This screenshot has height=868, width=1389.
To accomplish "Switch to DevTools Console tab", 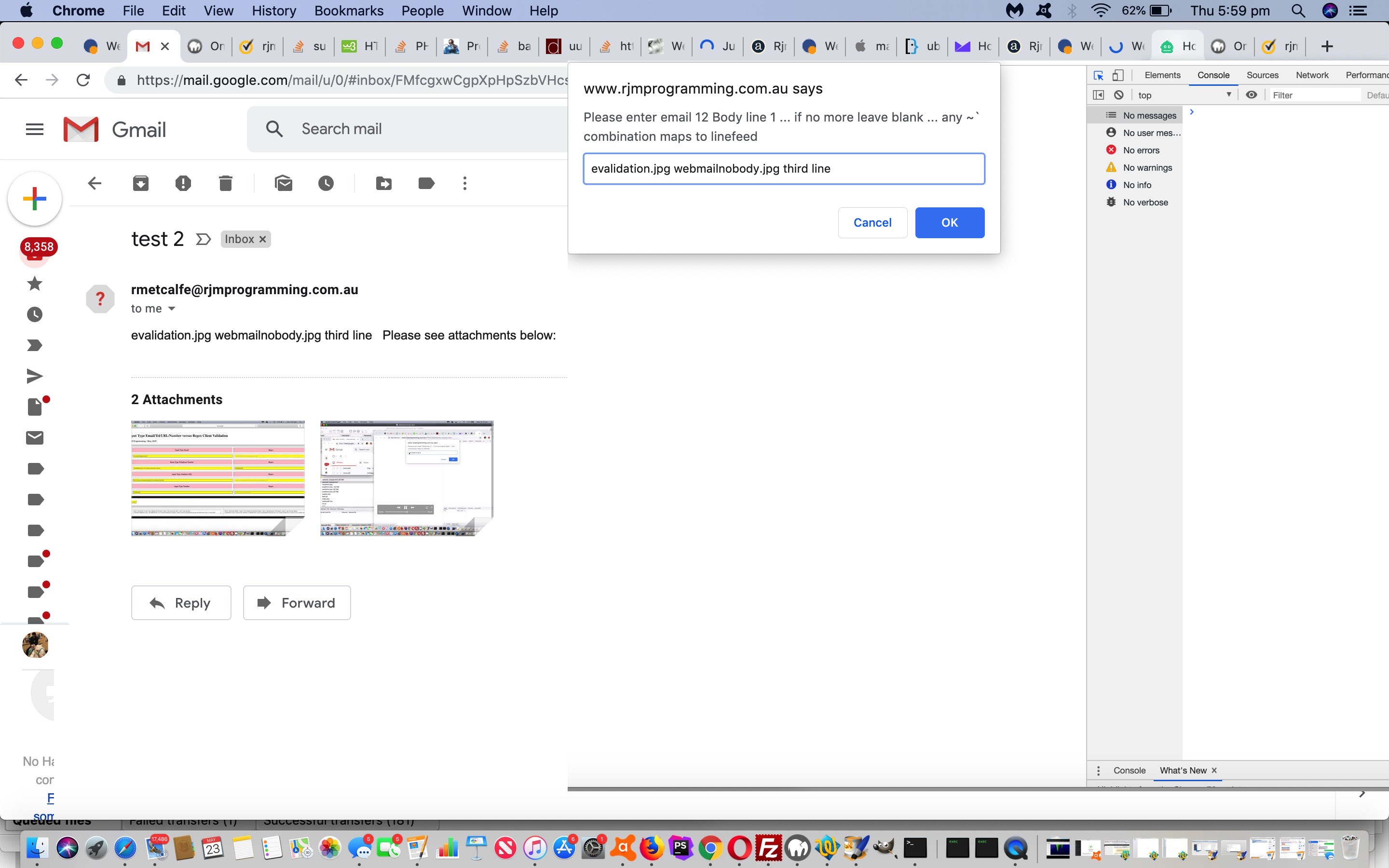I will coord(1213,75).
